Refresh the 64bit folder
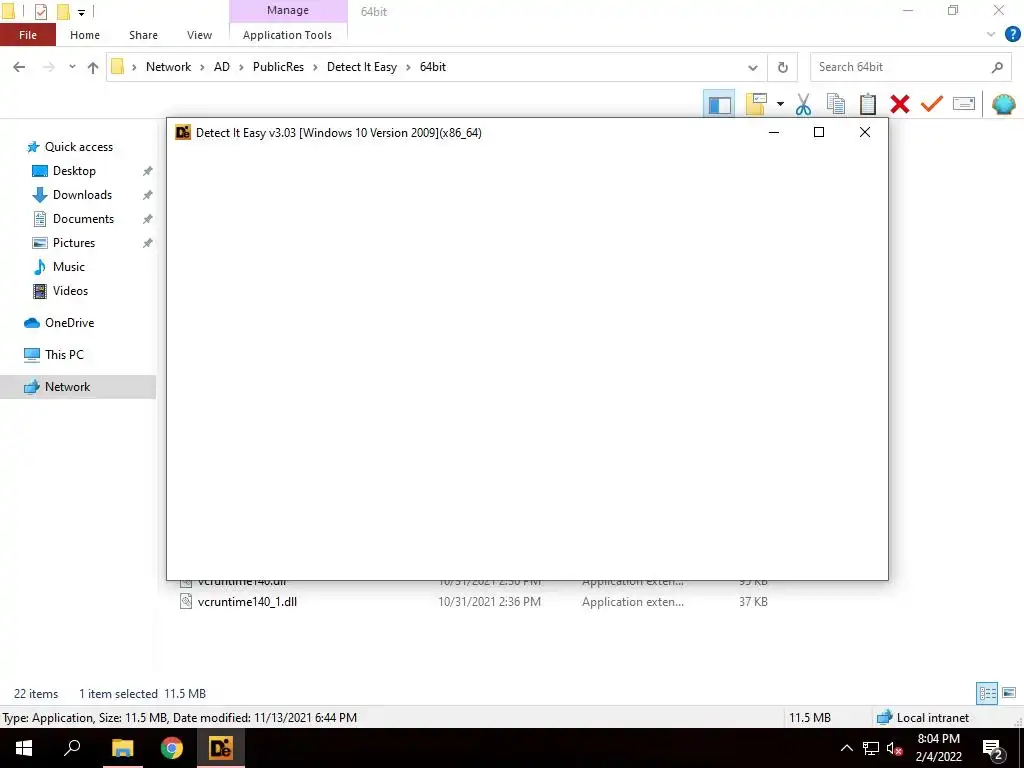Screen dimensions: 1024x768 click(782, 67)
